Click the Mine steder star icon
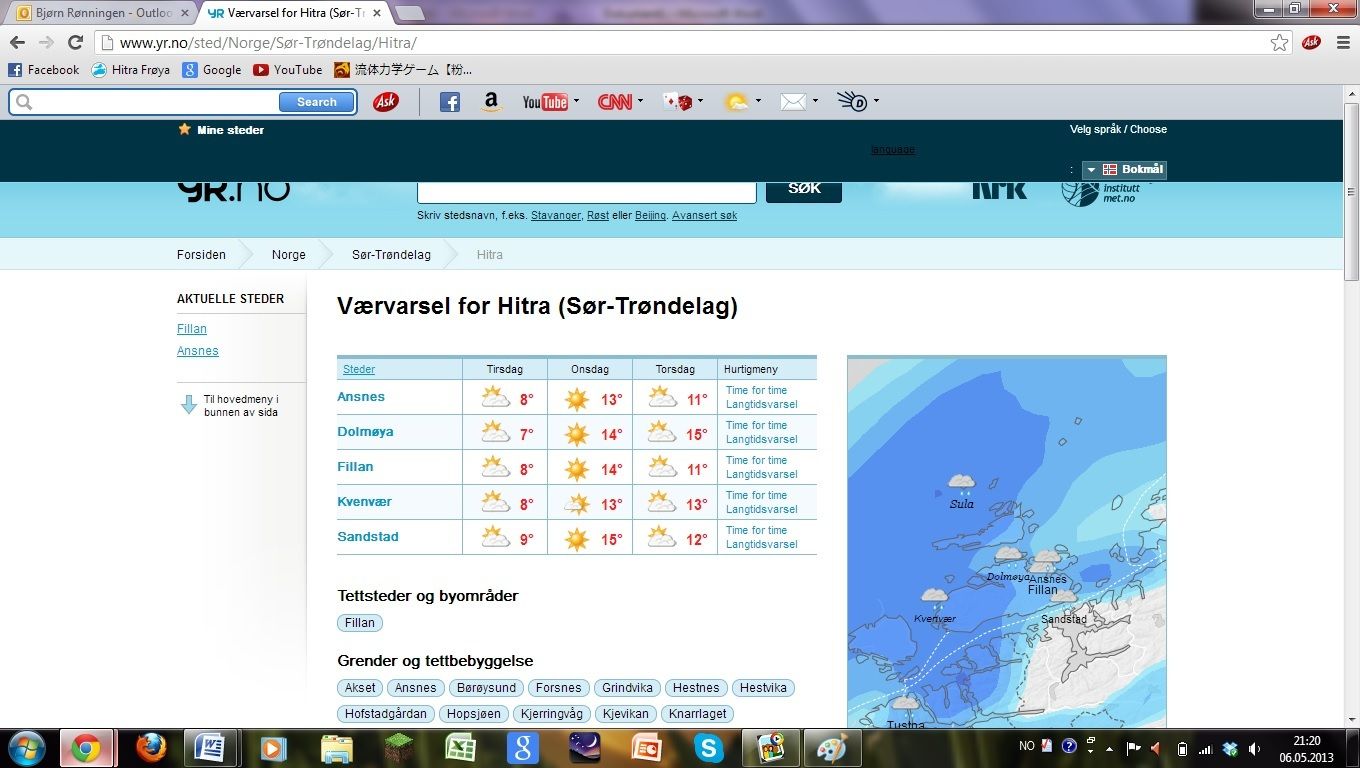The width and height of the screenshot is (1360, 768). click(184, 129)
